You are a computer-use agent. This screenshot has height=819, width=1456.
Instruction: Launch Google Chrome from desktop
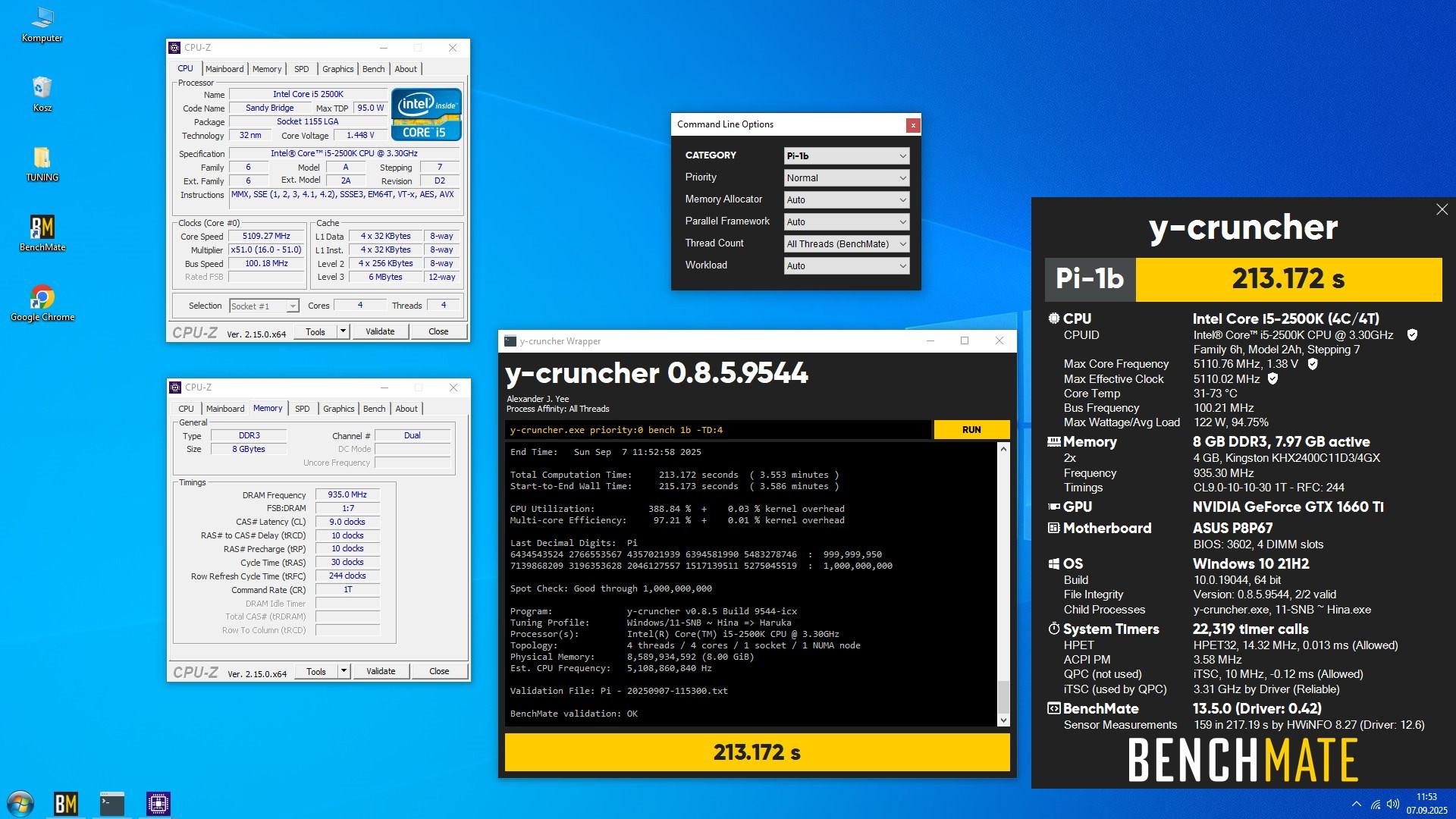pos(42,297)
